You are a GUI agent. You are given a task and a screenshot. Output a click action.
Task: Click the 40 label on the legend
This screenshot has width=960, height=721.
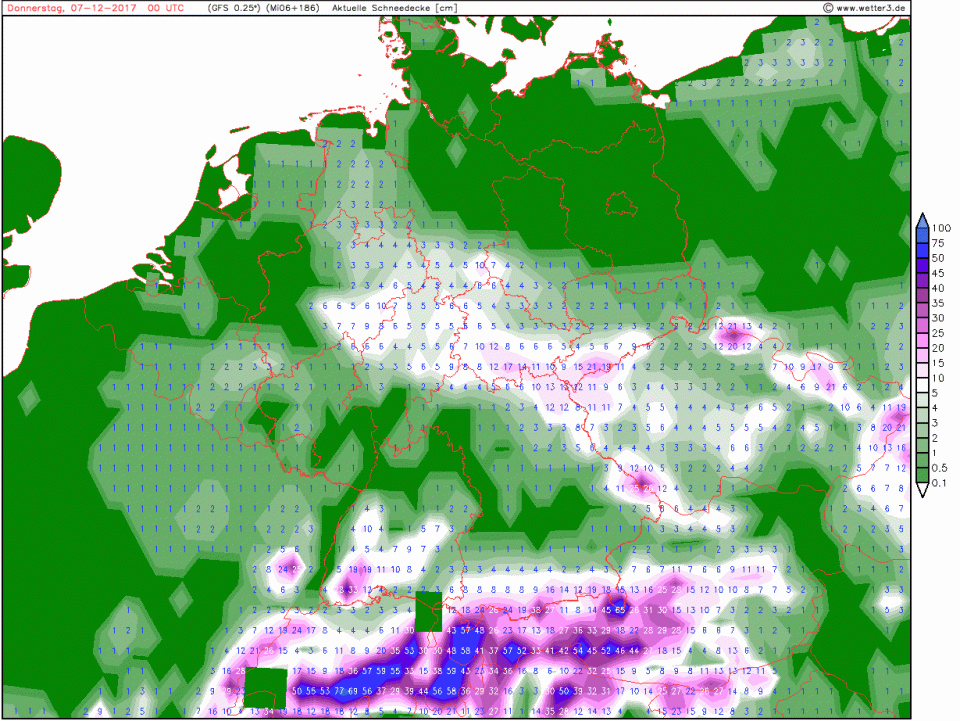coord(940,288)
